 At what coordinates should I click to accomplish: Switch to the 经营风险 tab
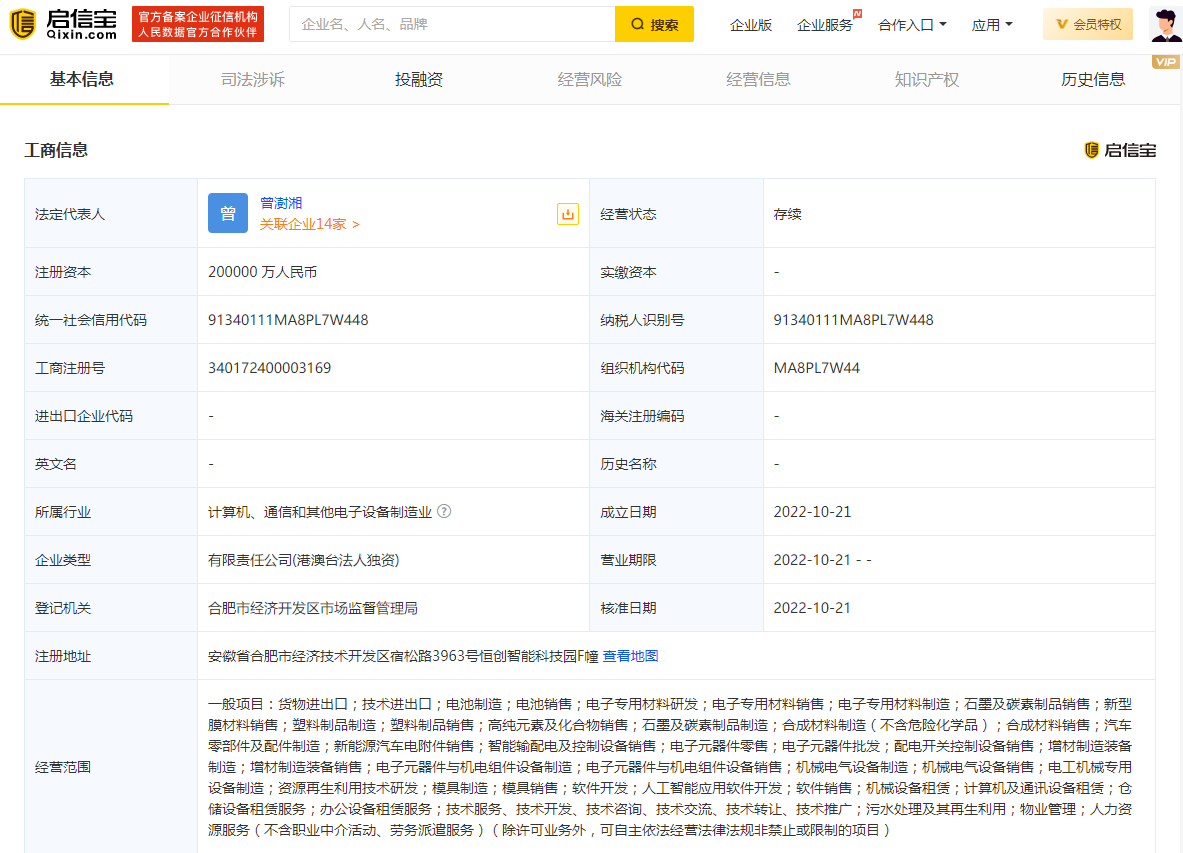tap(590, 79)
